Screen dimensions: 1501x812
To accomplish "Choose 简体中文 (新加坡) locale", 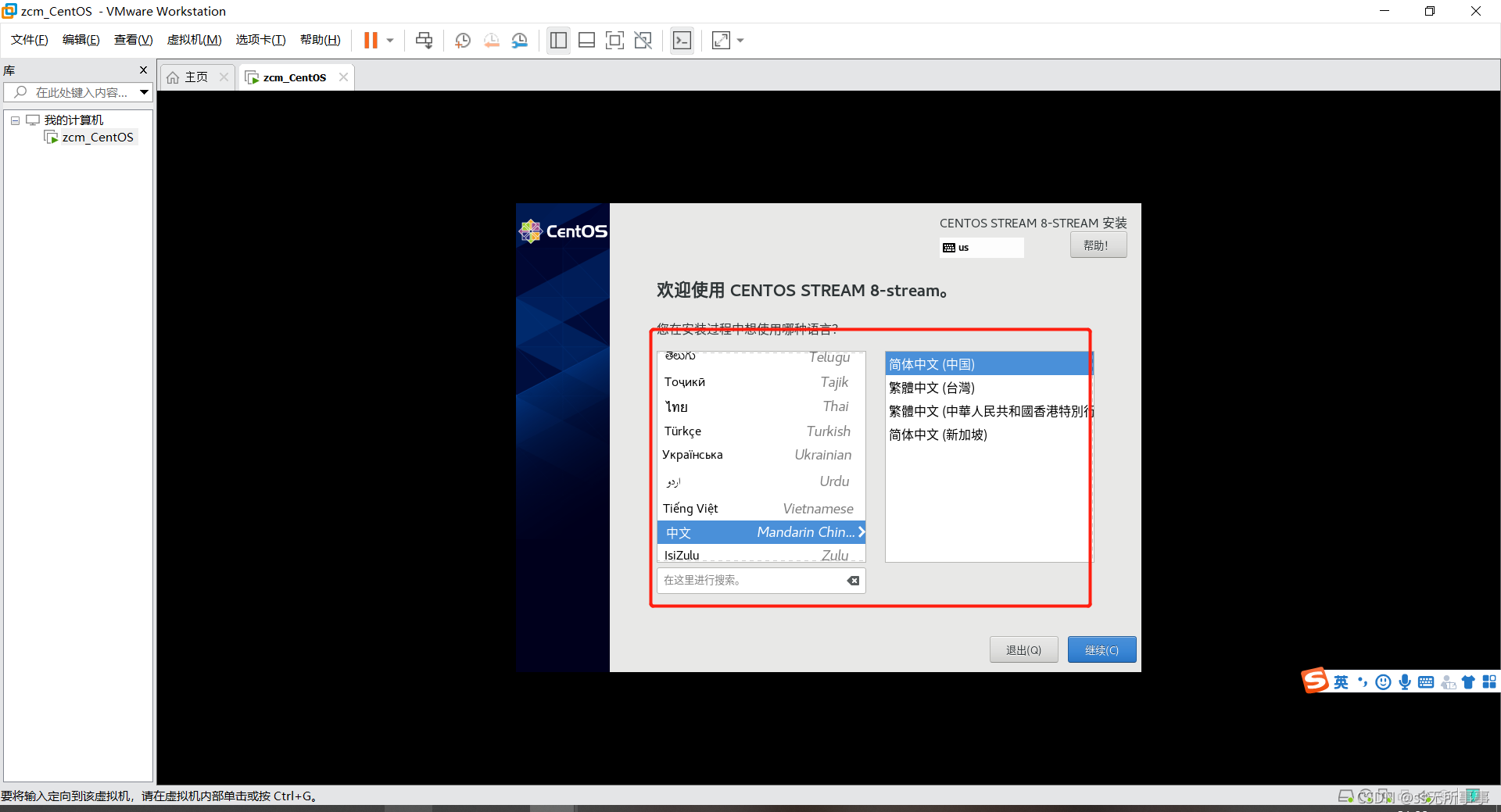I will [x=988, y=435].
